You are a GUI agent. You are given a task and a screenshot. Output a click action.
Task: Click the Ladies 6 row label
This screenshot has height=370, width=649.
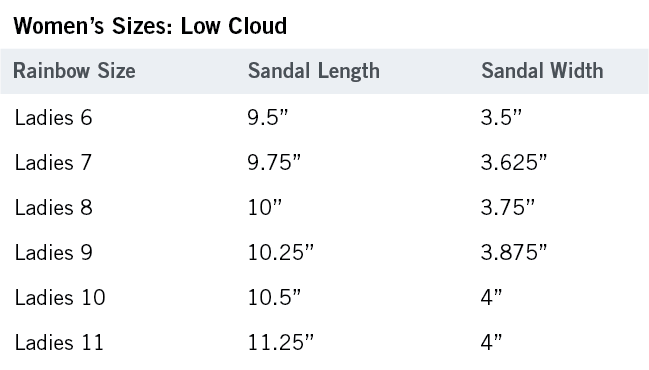pyautogui.click(x=53, y=118)
